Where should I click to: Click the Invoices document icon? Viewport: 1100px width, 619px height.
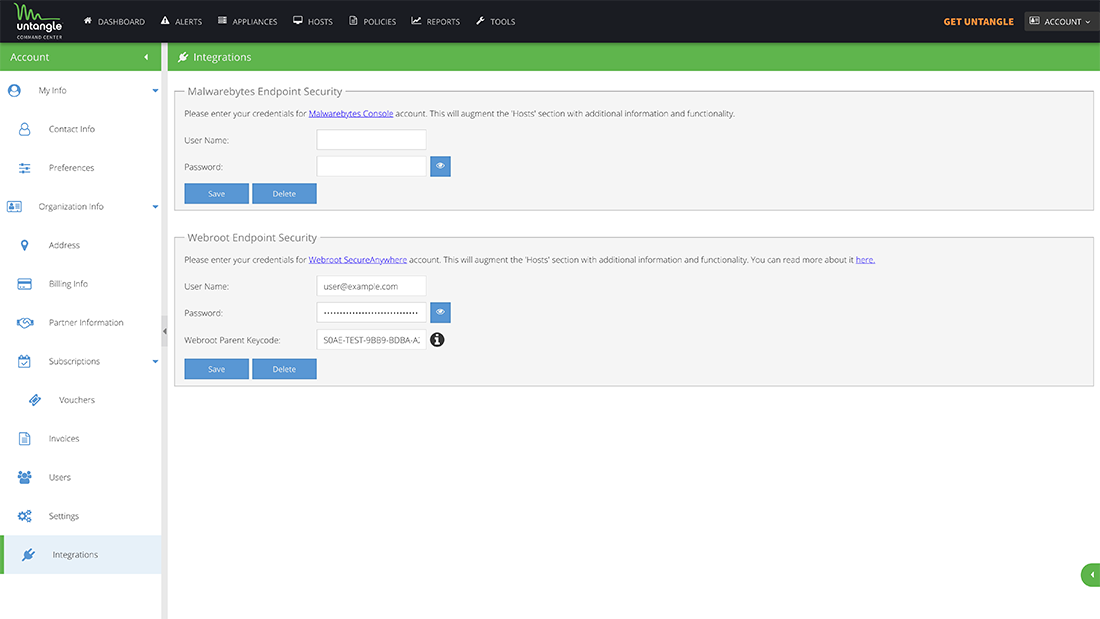click(x=25, y=439)
